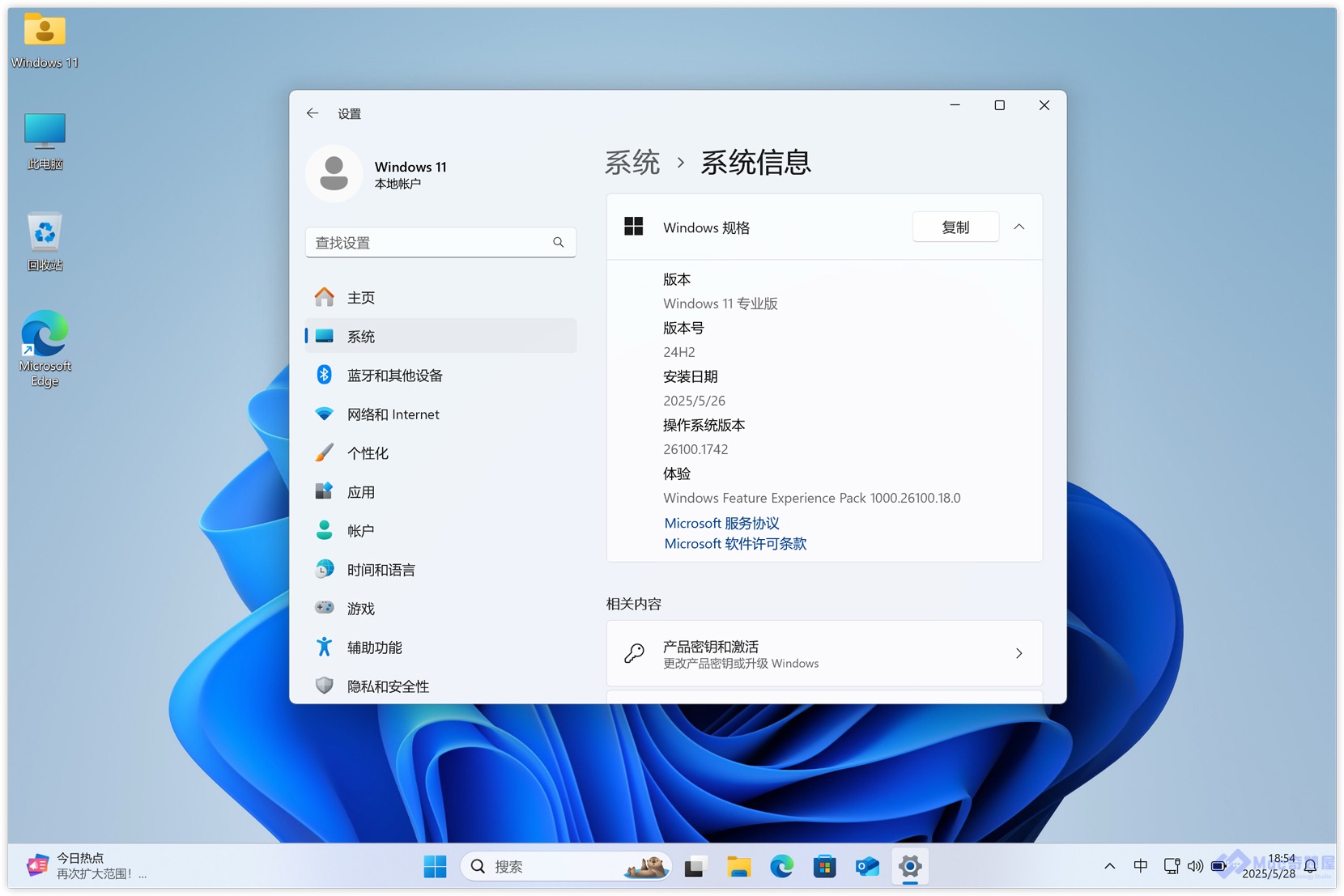1344x896 pixels.
Task: Collapse the Windows 规格 section chevron
Action: [x=1019, y=227]
